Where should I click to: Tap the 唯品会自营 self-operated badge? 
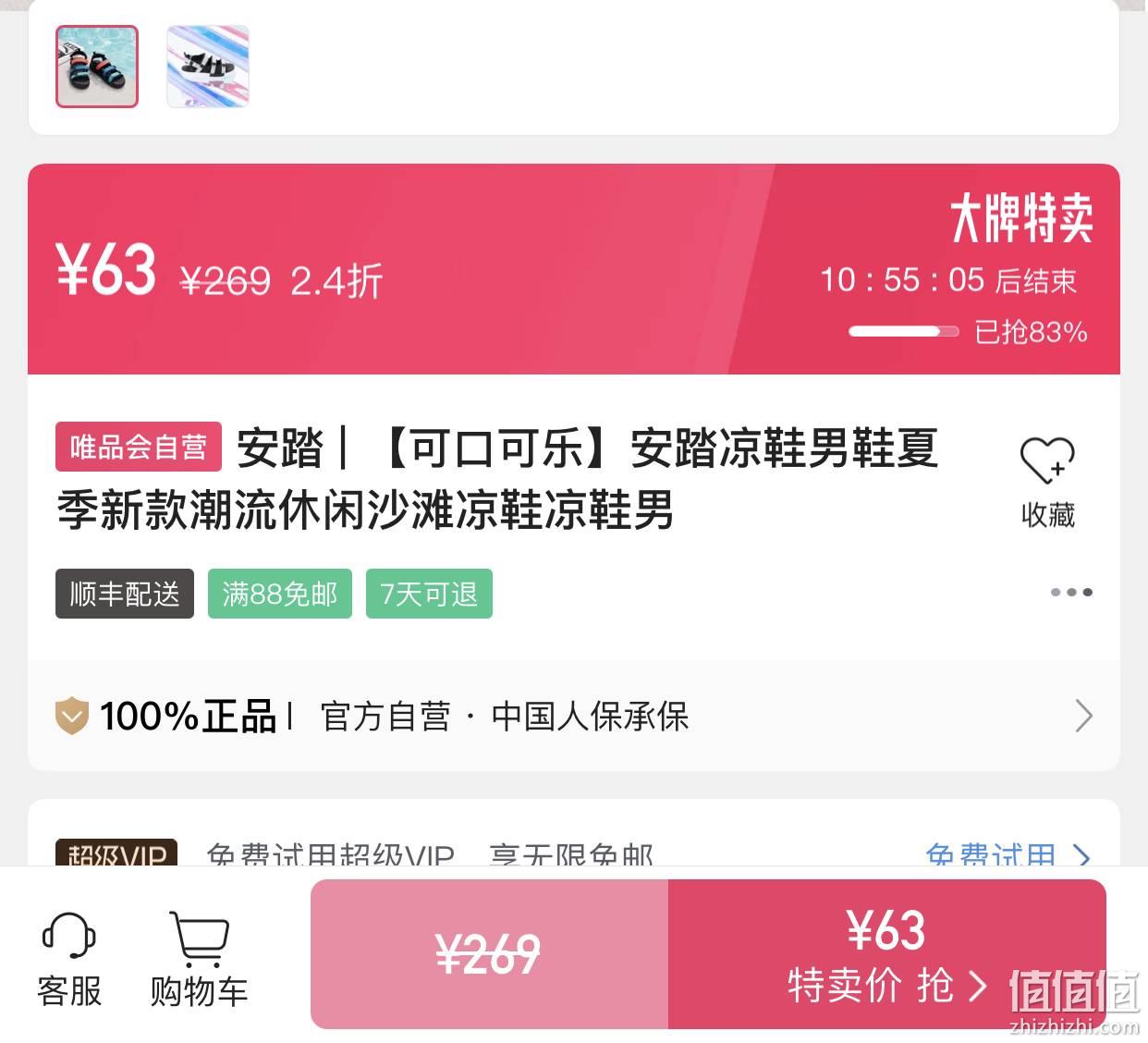[x=139, y=448]
